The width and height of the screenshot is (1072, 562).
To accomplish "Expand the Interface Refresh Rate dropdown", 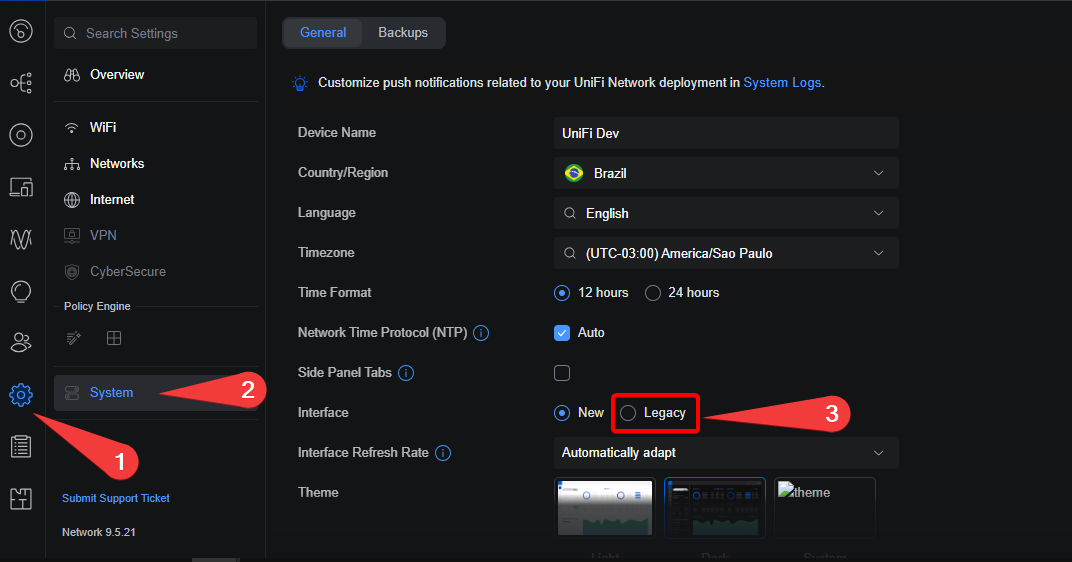I will tap(726, 453).
